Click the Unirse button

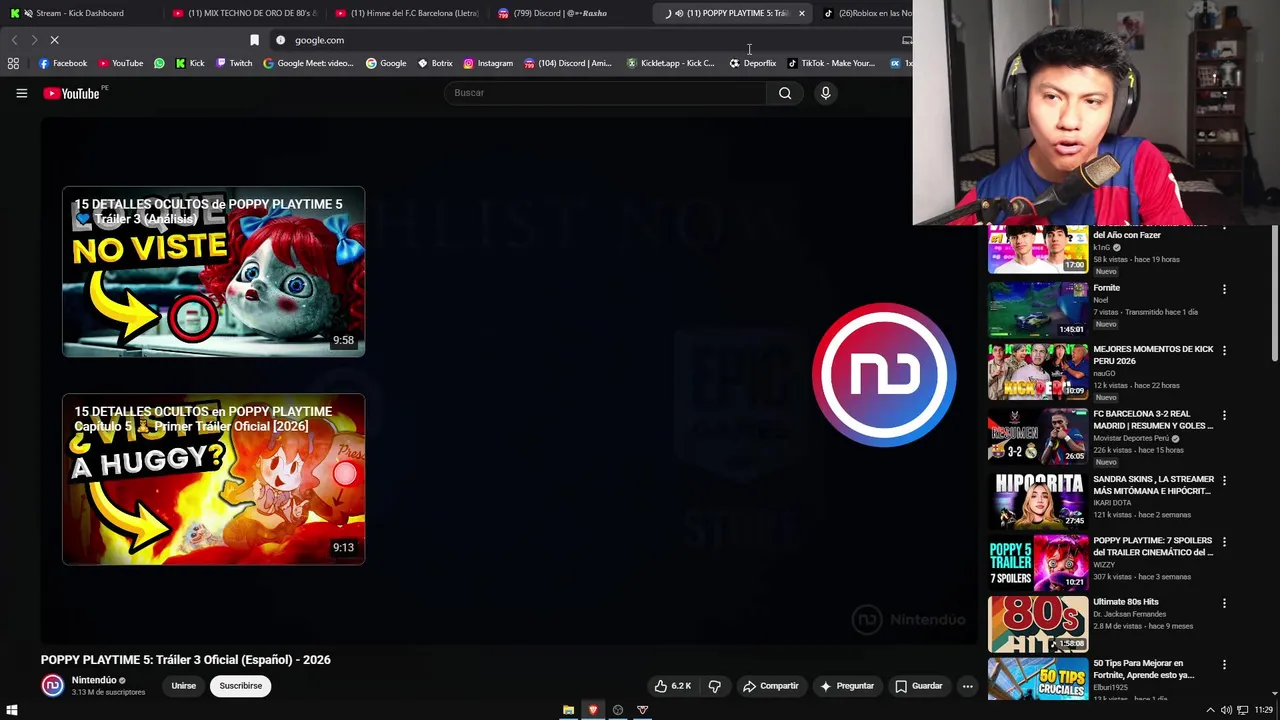[x=183, y=686]
